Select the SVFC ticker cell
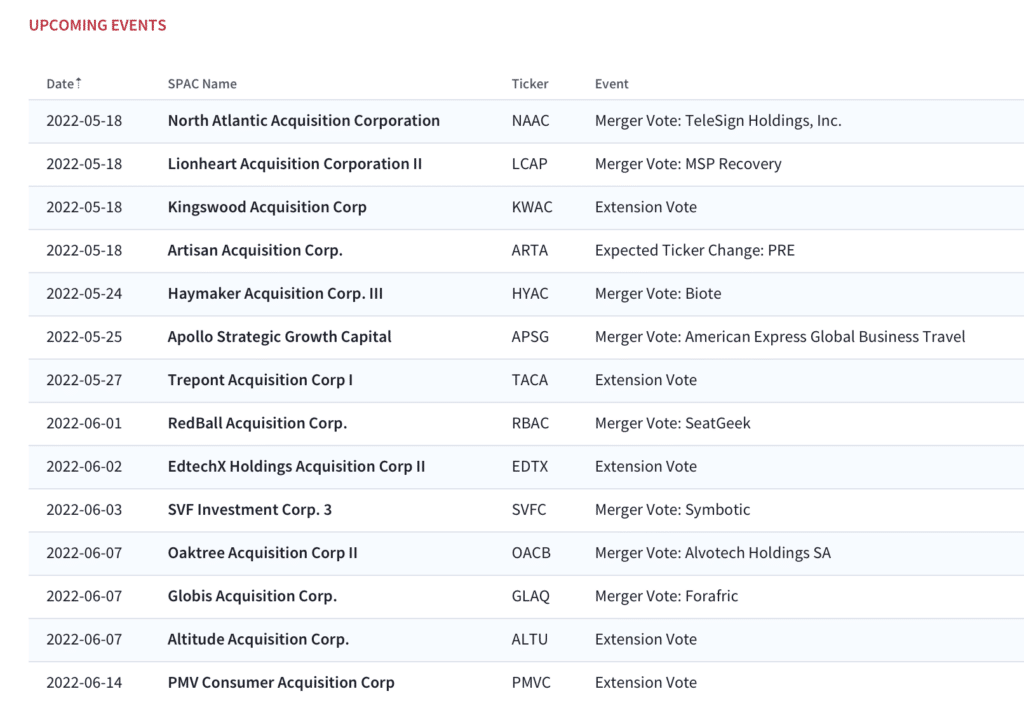 pyautogui.click(x=529, y=509)
